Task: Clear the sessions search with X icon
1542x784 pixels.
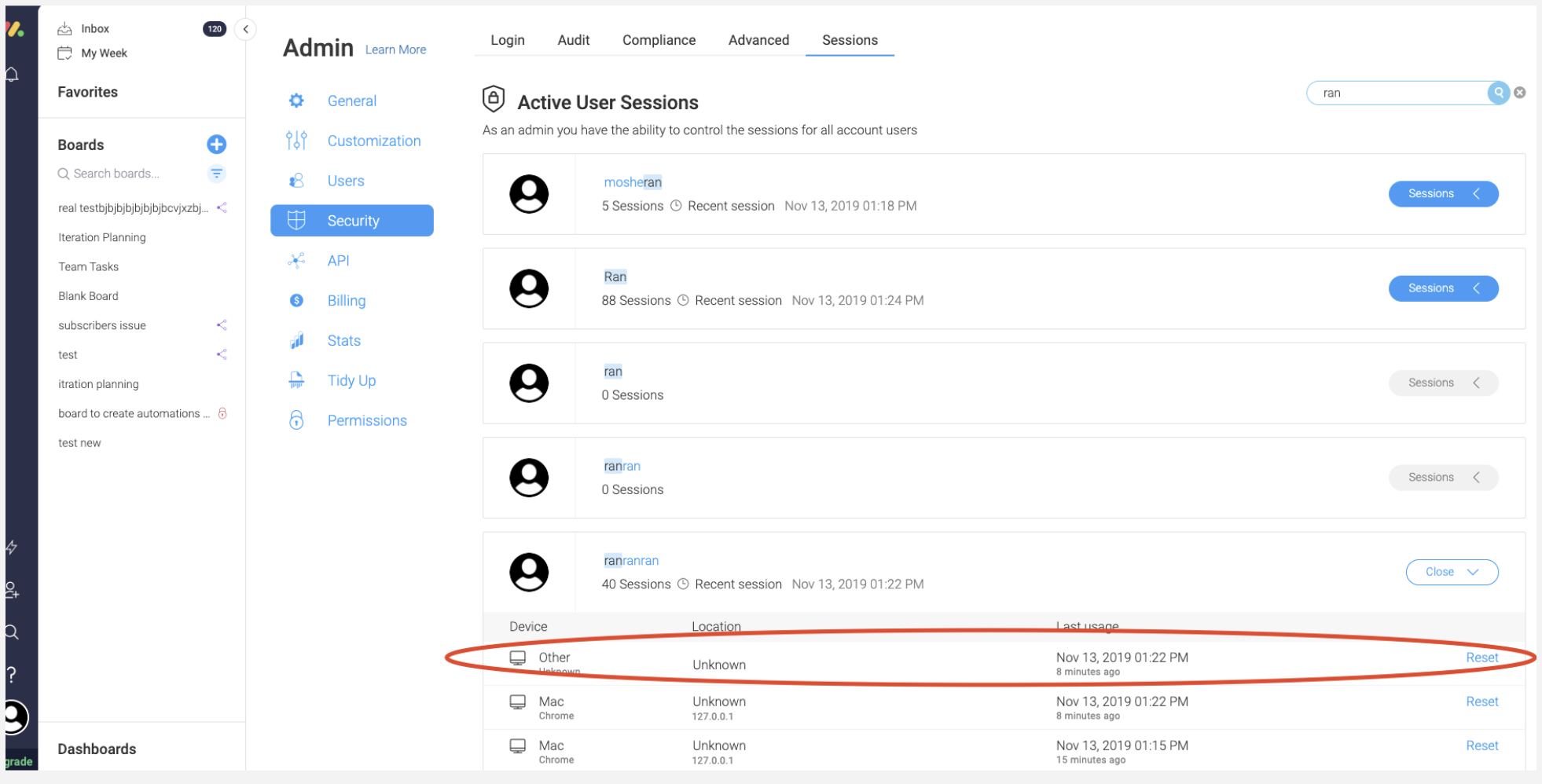Action: click(x=1520, y=93)
